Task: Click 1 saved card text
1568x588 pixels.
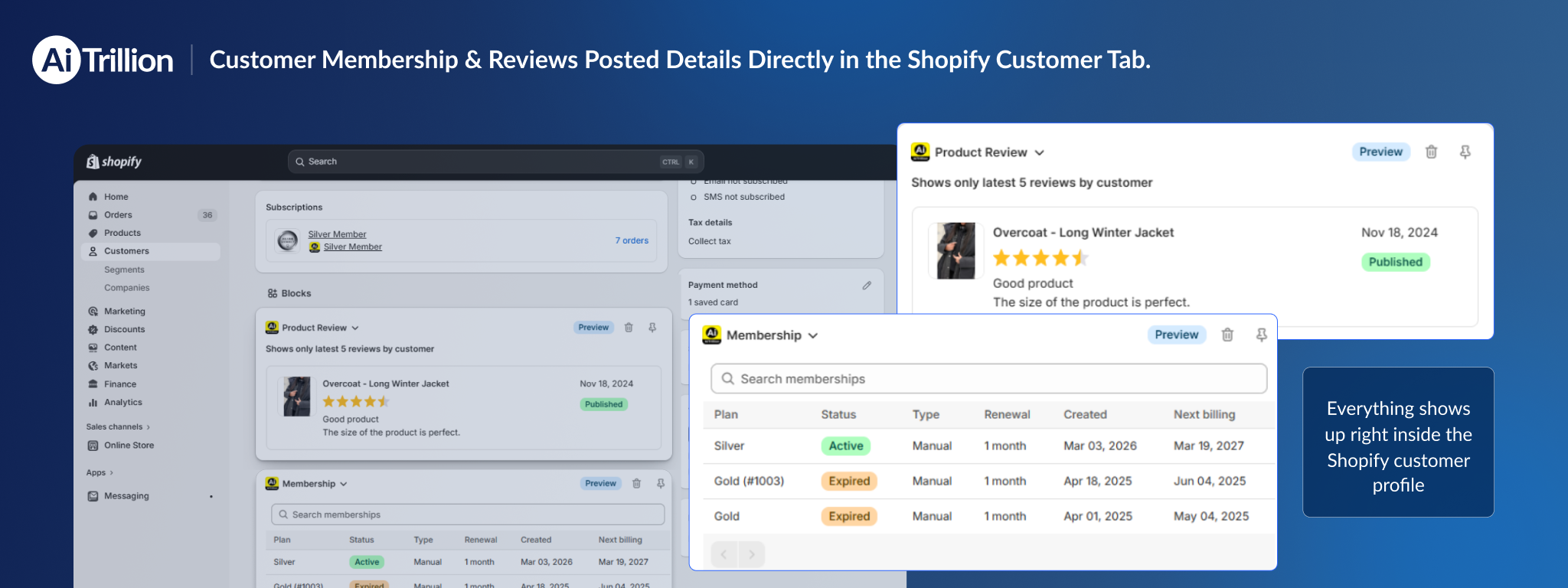Action: tap(713, 302)
